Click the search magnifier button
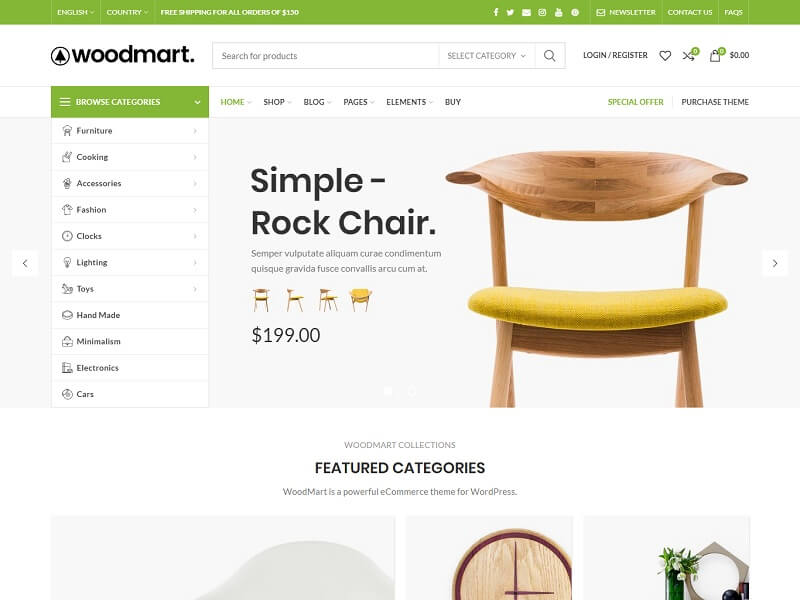This screenshot has width=800, height=600. coord(549,56)
